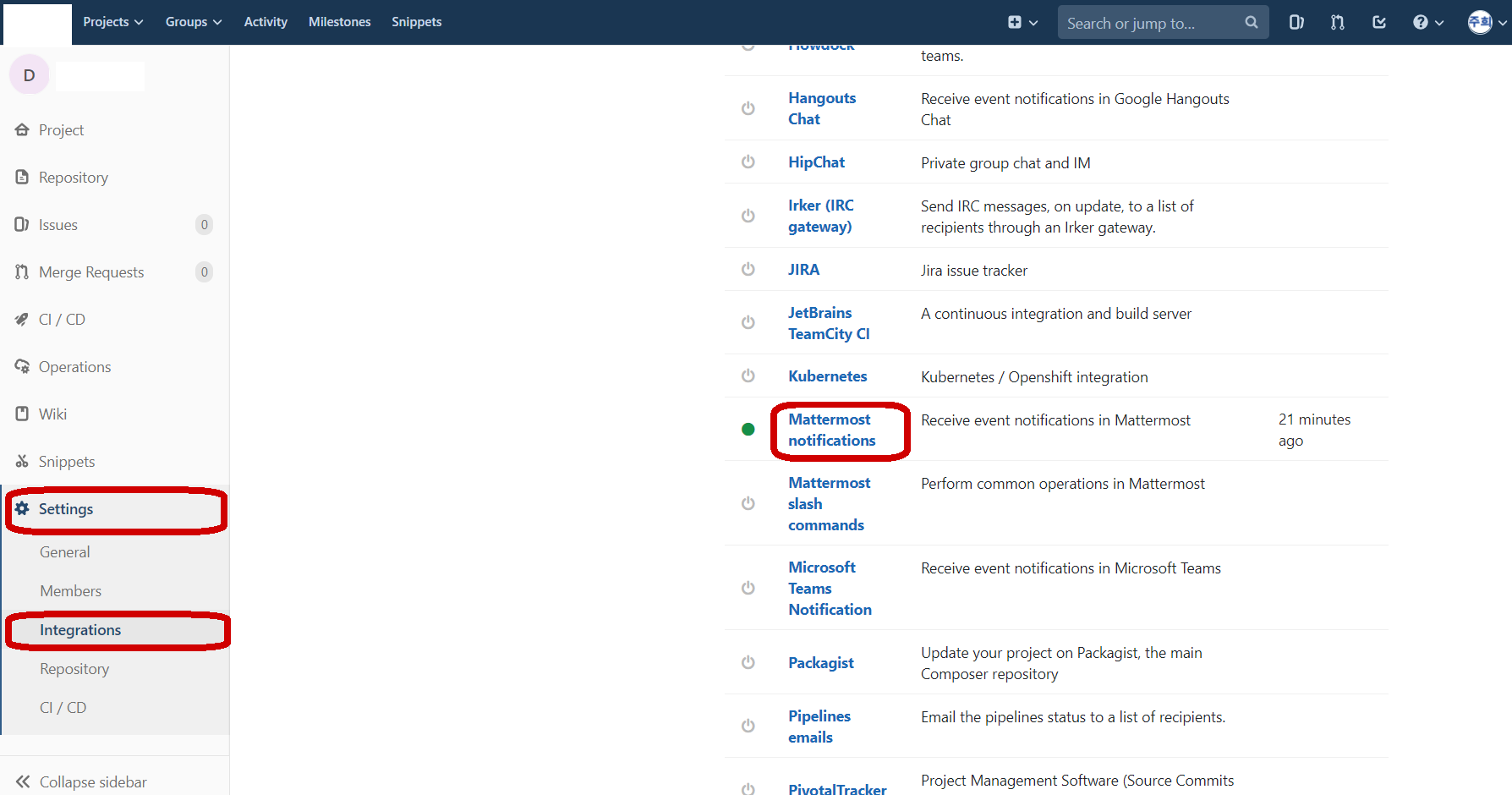Open the Pipelines emails link
This screenshot has height=795, width=1512.
(819, 726)
